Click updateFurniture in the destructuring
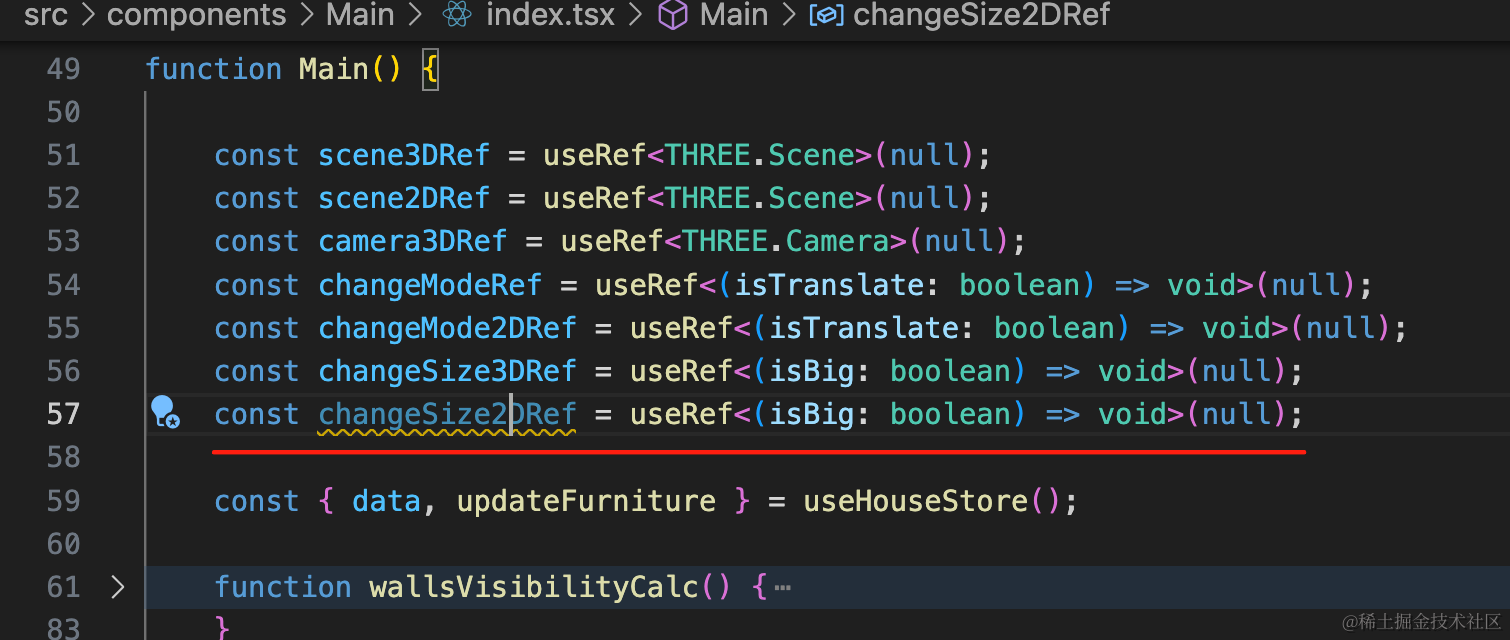Screen dimensions: 1510x640 click(x=586, y=501)
